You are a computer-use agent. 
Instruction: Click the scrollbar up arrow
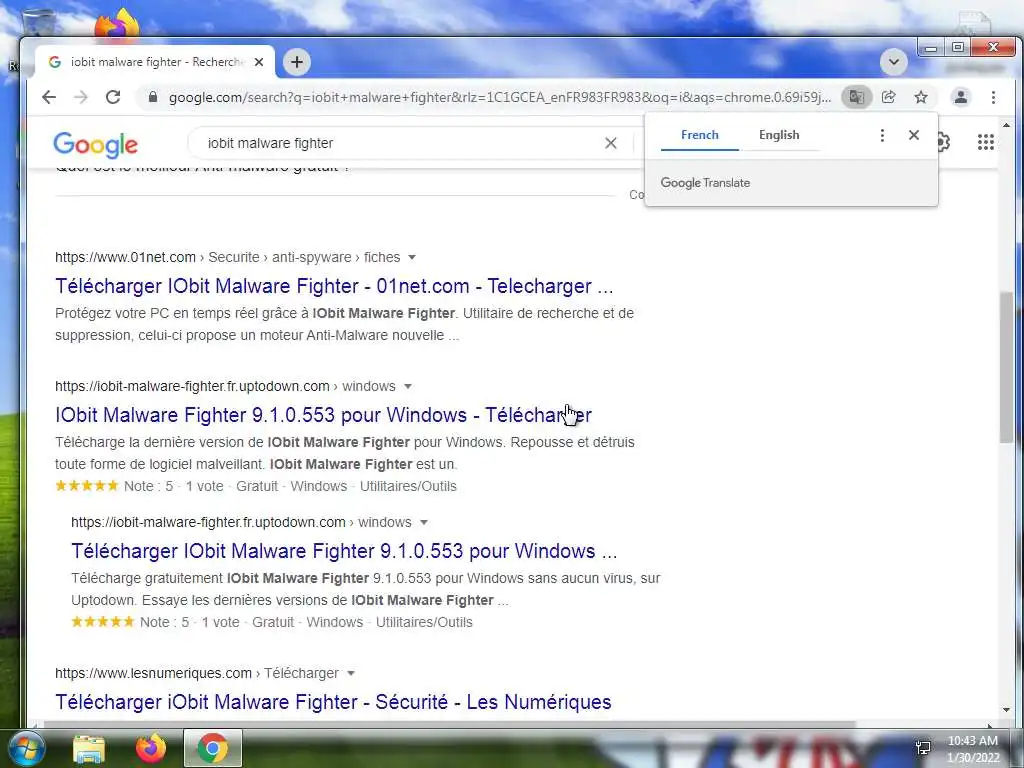[1006, 125]
